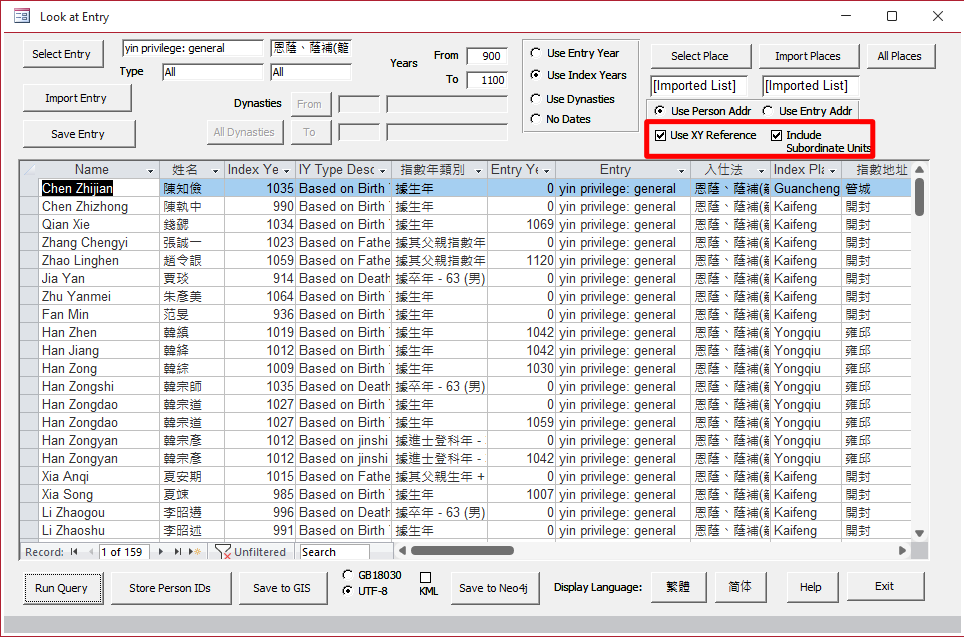The image size is (965, 637).
Task: Open the Name column dropdown
Action: pos(151,171)
